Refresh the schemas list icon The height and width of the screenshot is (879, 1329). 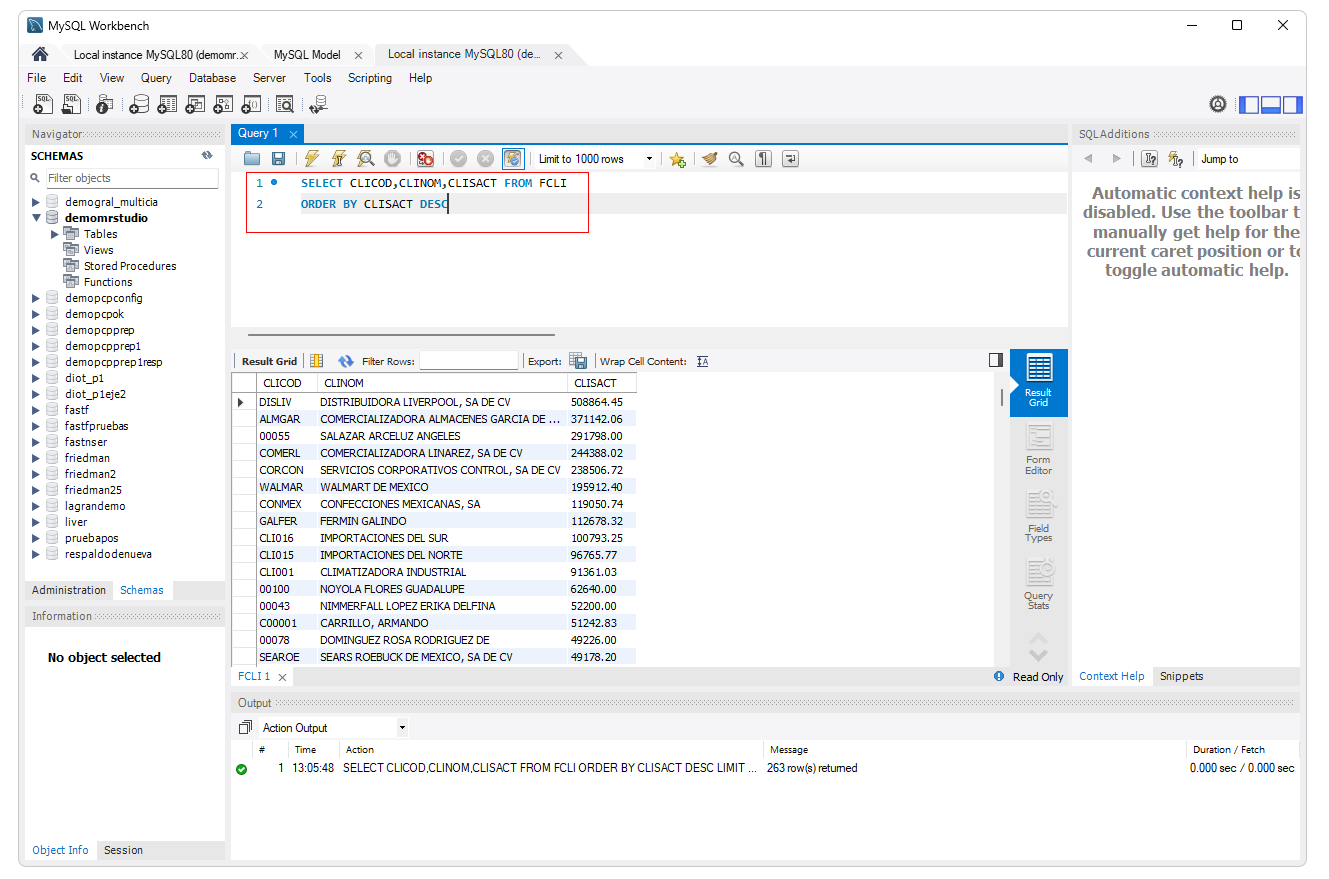click(x=207, y=156)
